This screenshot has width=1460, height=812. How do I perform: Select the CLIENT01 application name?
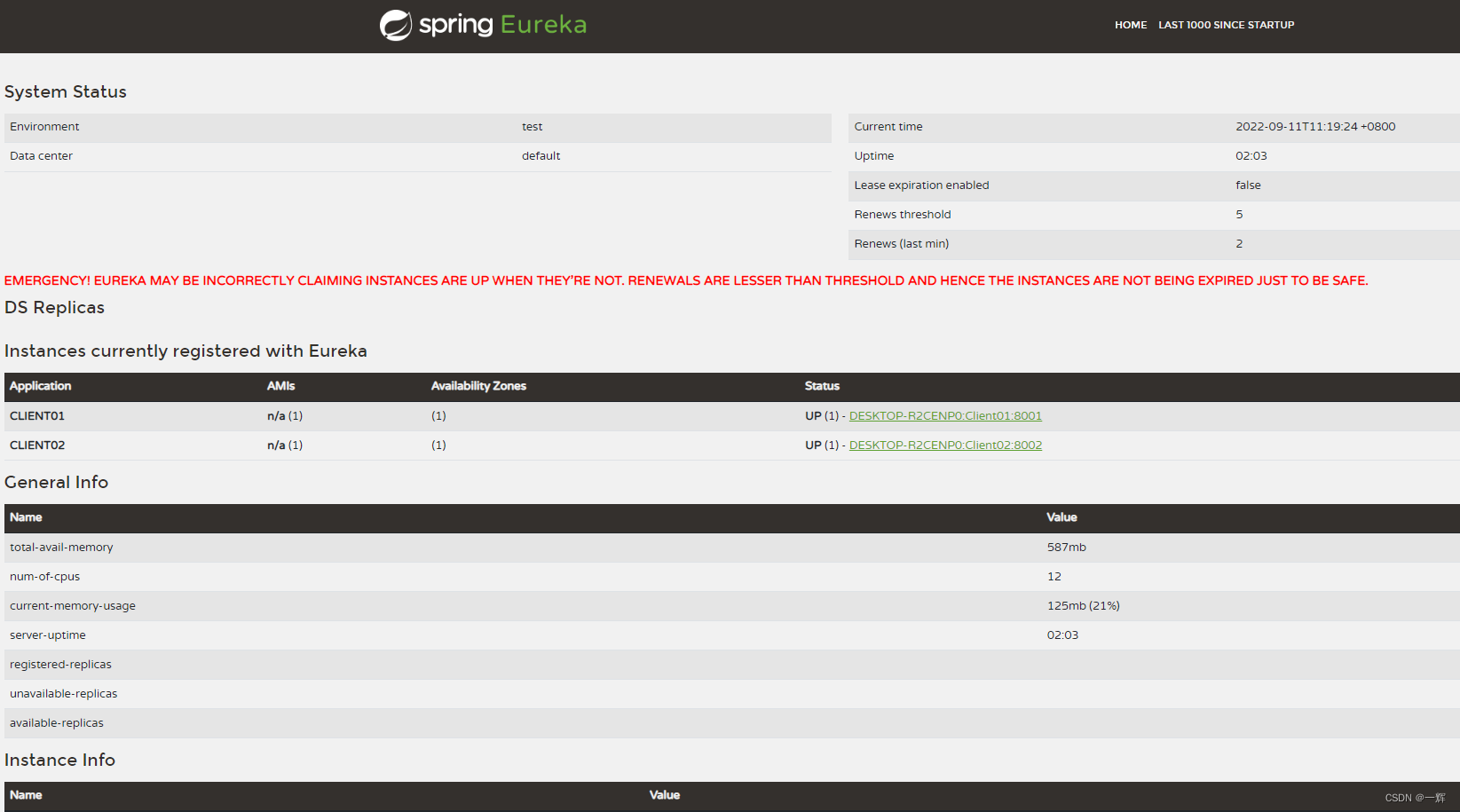37,415
